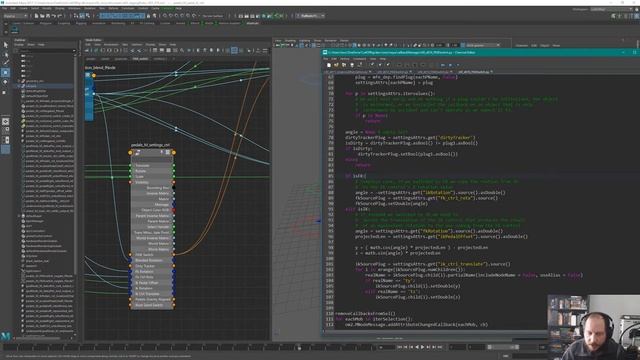Choose the Lasso select tool
The image size is (640, 360).
pos(6,54)
